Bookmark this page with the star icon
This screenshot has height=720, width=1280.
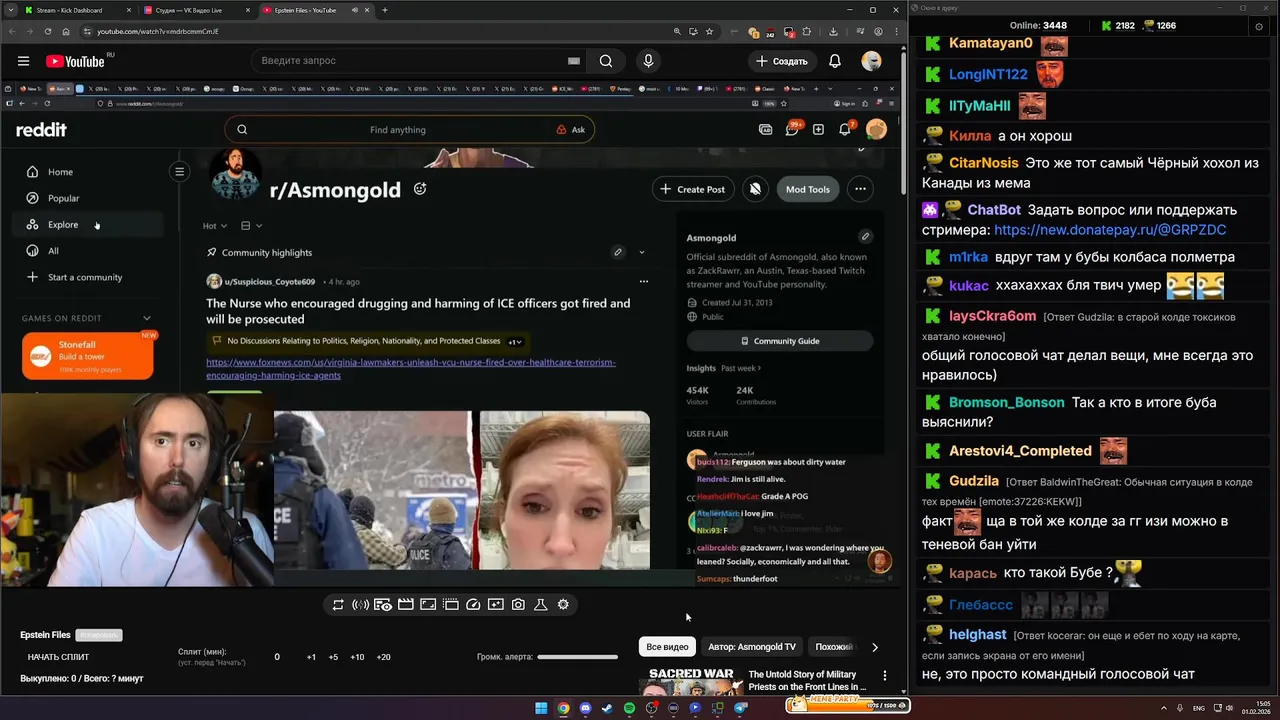[710, 31]
